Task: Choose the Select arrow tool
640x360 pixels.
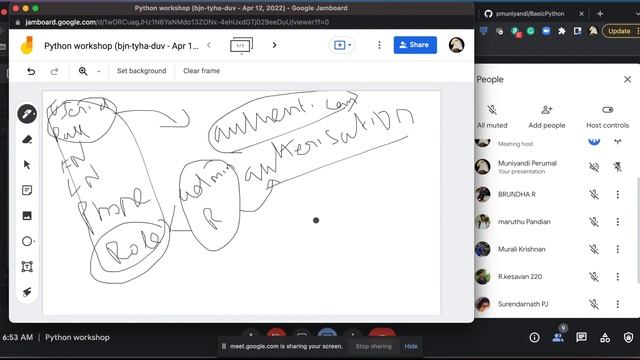Action: [x=27, y=165]
